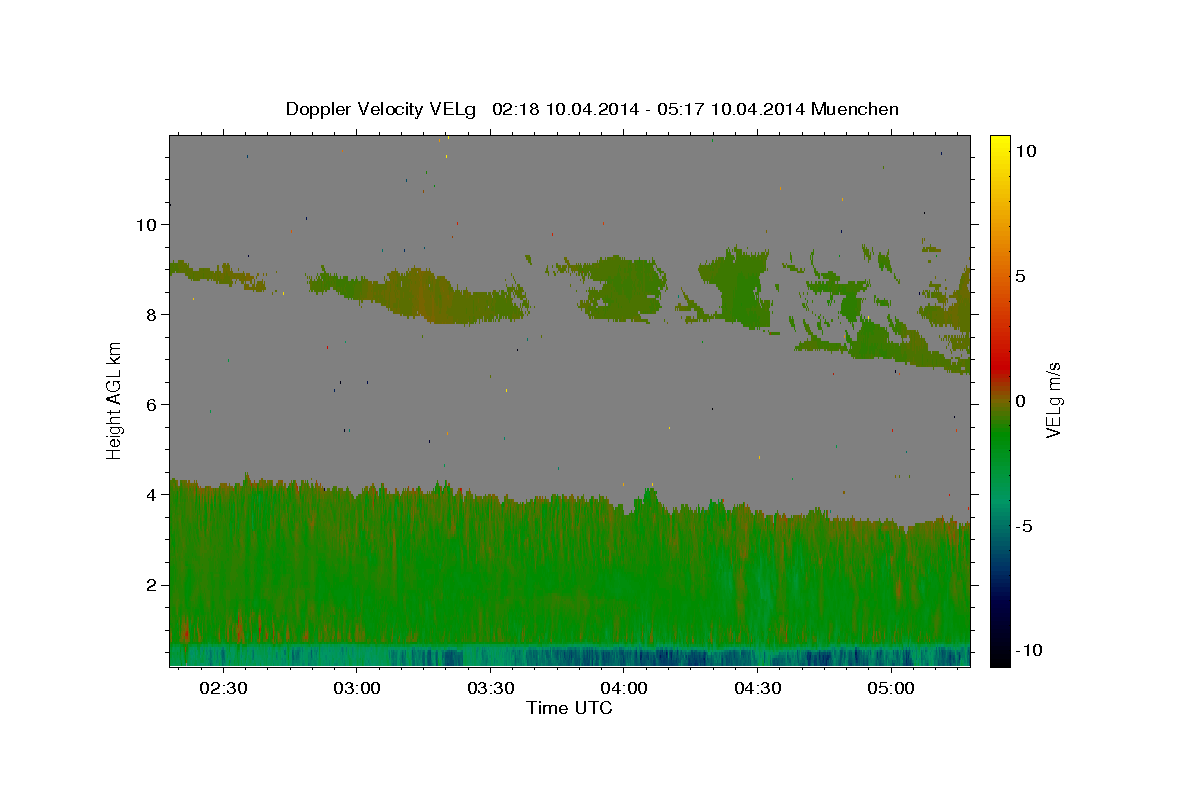The image size is (1200, 800).
Task: Click the 'Time UTC' axis label
Action: 569,708
